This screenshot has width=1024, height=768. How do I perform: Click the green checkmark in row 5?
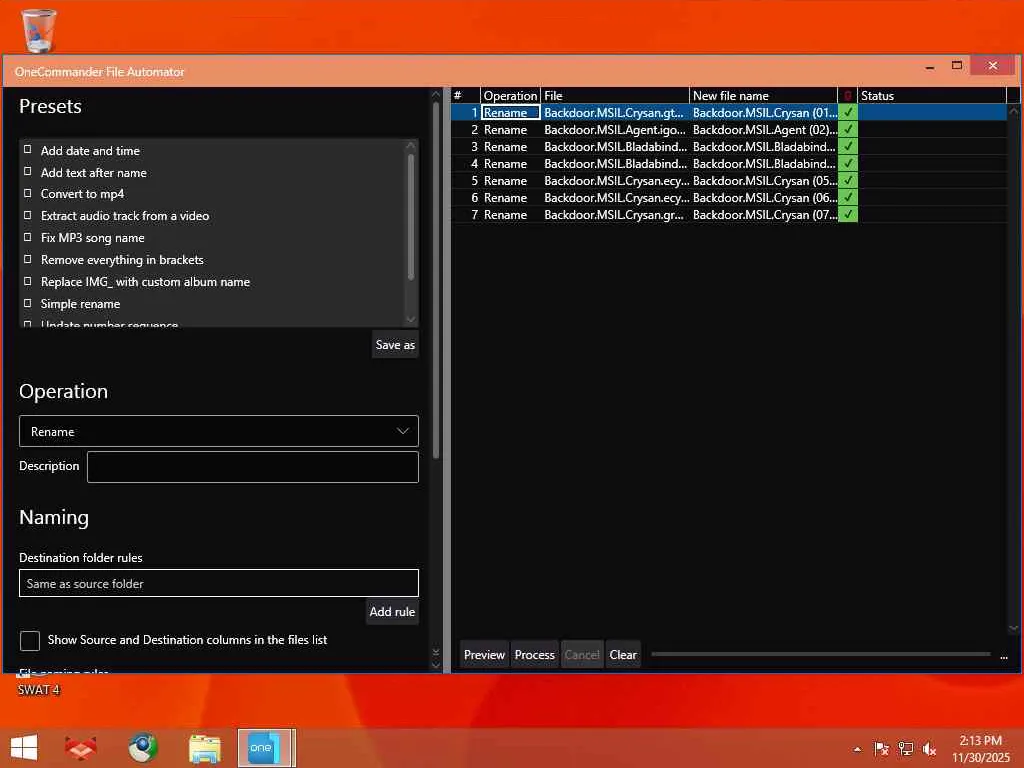tap(848, 180)
